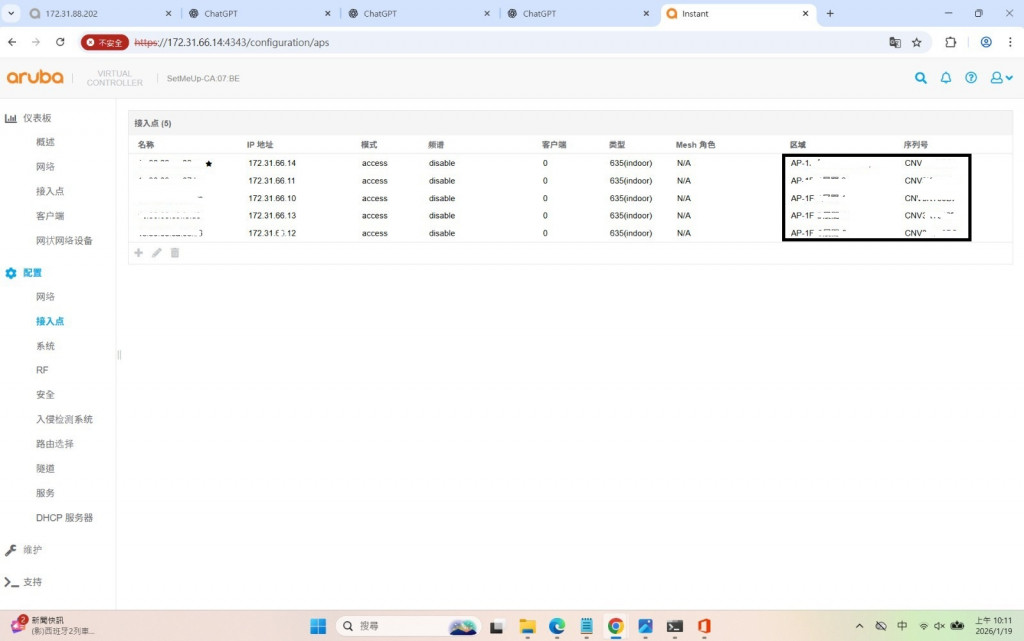The image size is (1024, 641).
Task: Open the terminal icon in taskbar
Action: (x=675, y=626)
